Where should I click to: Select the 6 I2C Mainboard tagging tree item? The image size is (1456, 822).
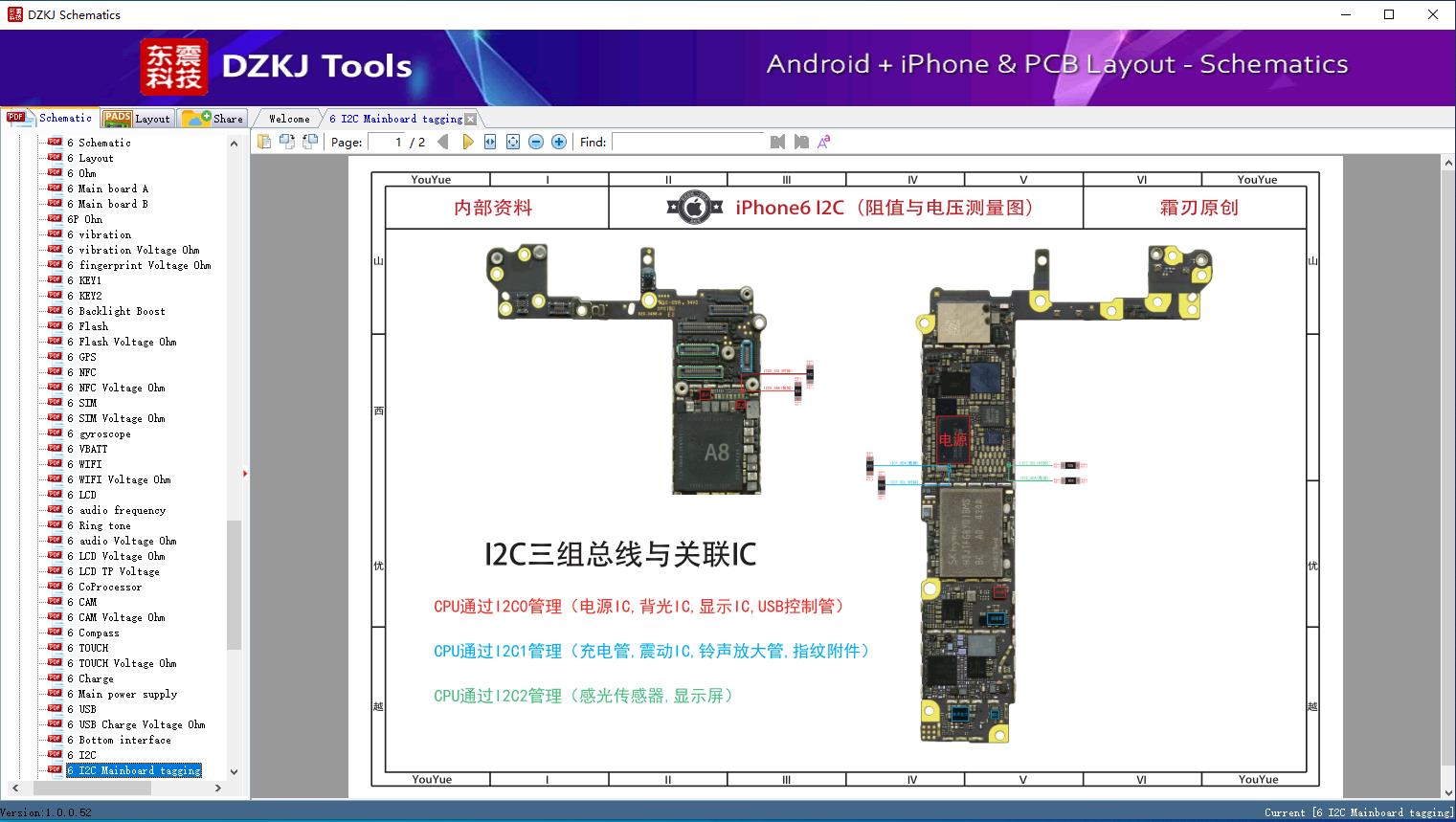(x=134, y=770)
